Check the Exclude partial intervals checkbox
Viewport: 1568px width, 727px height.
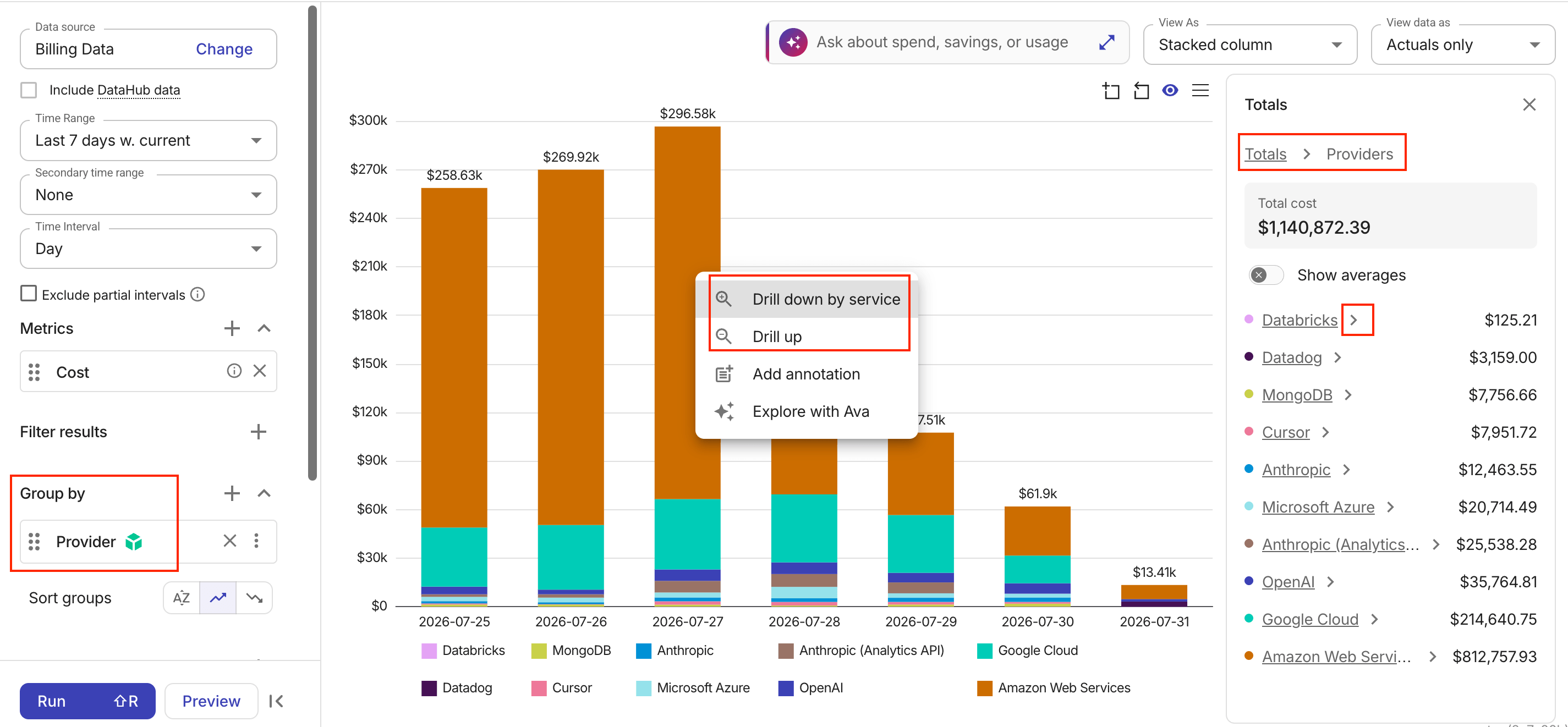(29, 294)
